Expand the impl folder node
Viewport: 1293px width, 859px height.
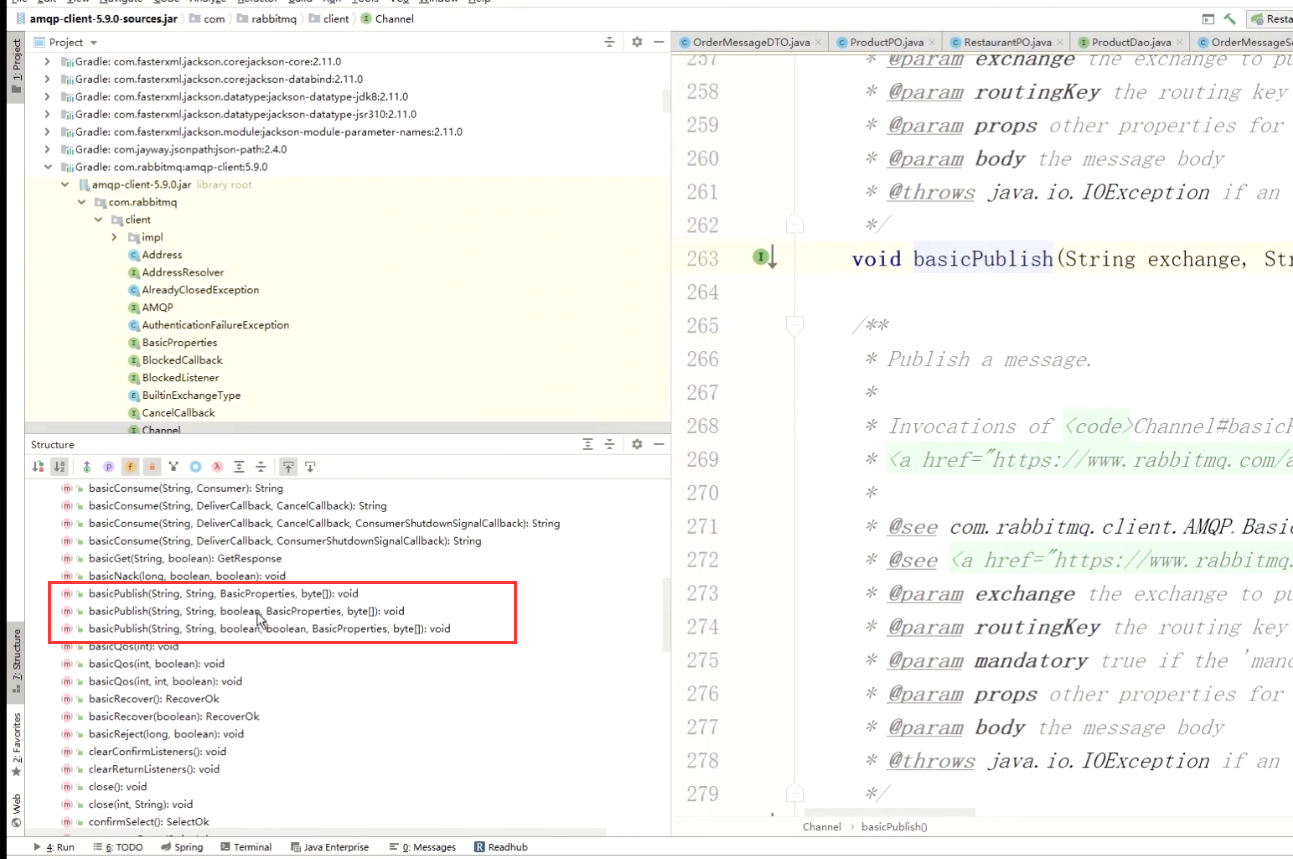point(115,237)
